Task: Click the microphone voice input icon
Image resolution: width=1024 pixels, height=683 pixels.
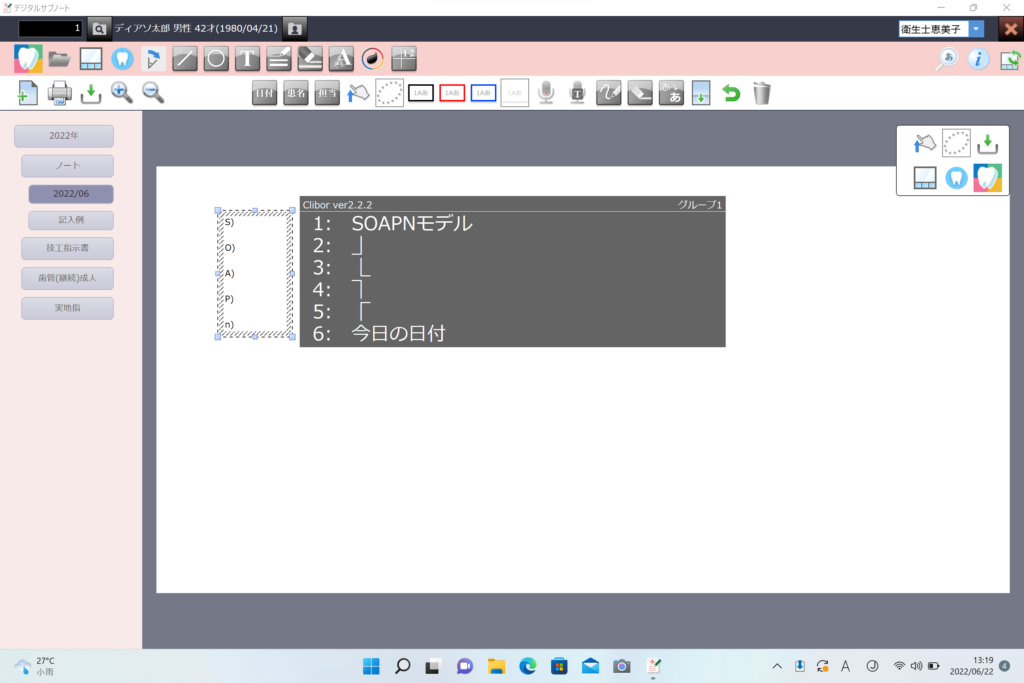Action: [546, 93]
